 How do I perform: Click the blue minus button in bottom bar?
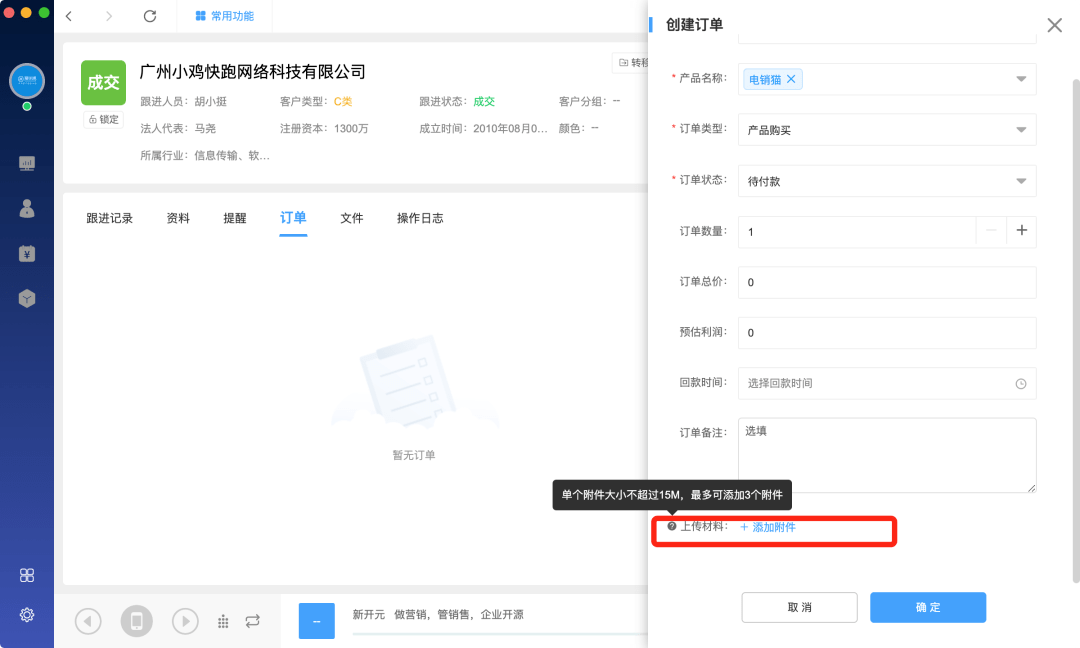[317, 621]
